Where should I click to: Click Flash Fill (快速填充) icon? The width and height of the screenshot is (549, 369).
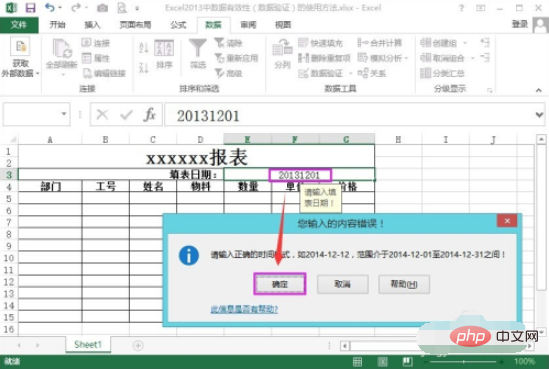tap(303, 43)
